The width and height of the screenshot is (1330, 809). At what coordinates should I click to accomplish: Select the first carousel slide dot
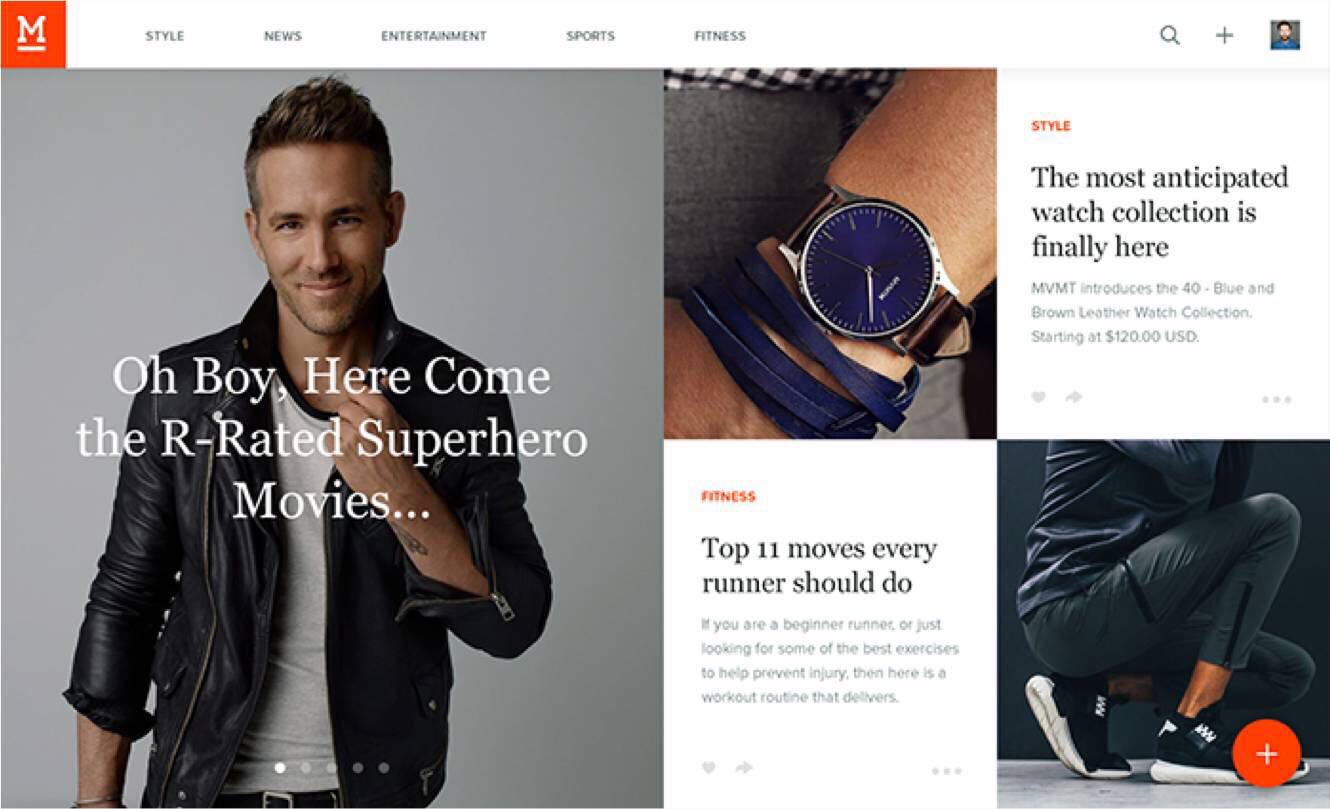[280, 768]
